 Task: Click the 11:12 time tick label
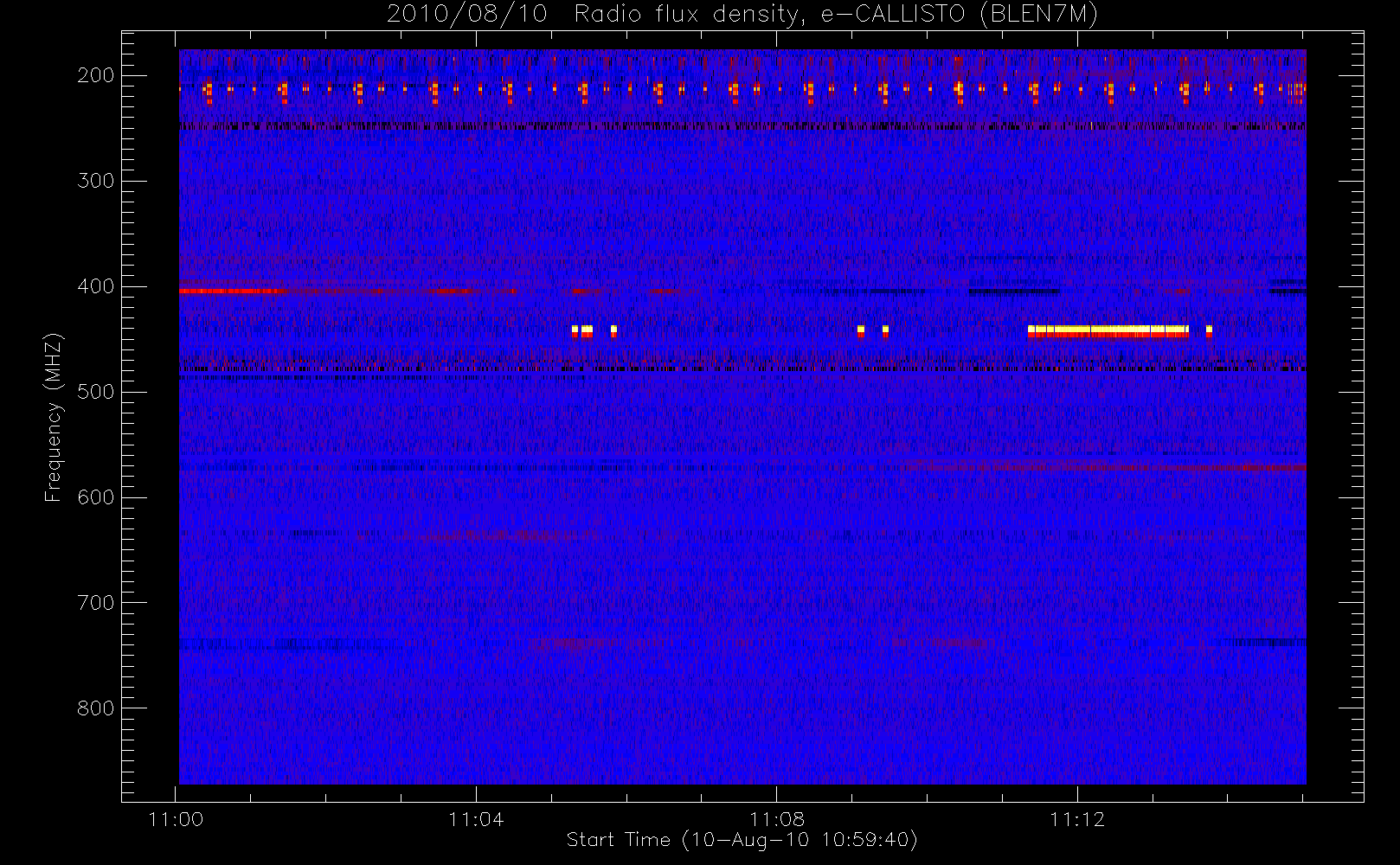click(x=1077, y=819)
